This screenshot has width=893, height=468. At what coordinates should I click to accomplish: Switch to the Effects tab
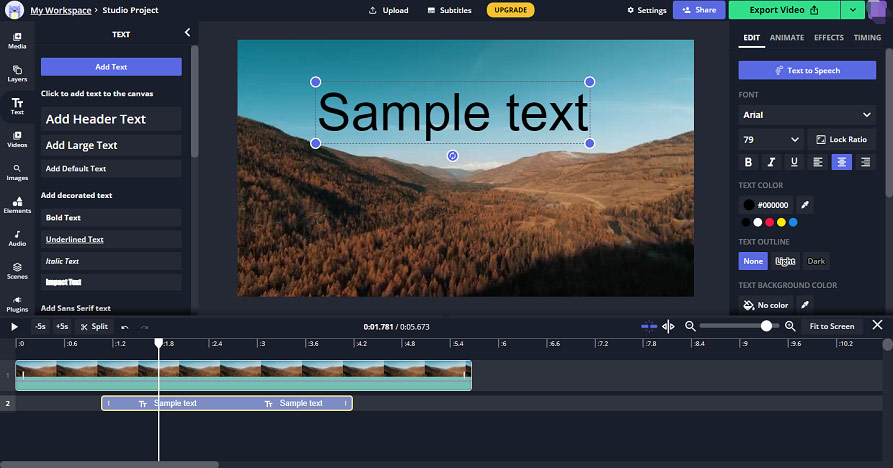click(x=828, y=38)
